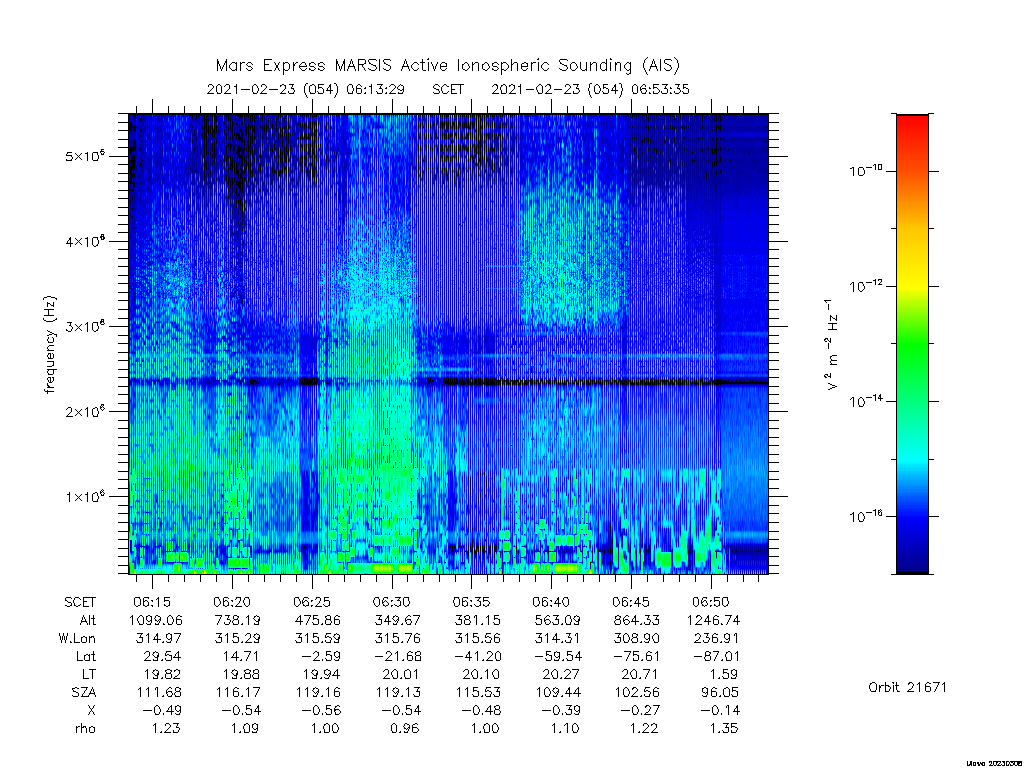Screen dimensions: 1024x768
Task: Click the W.Lon row header
Action: point(77,638)
